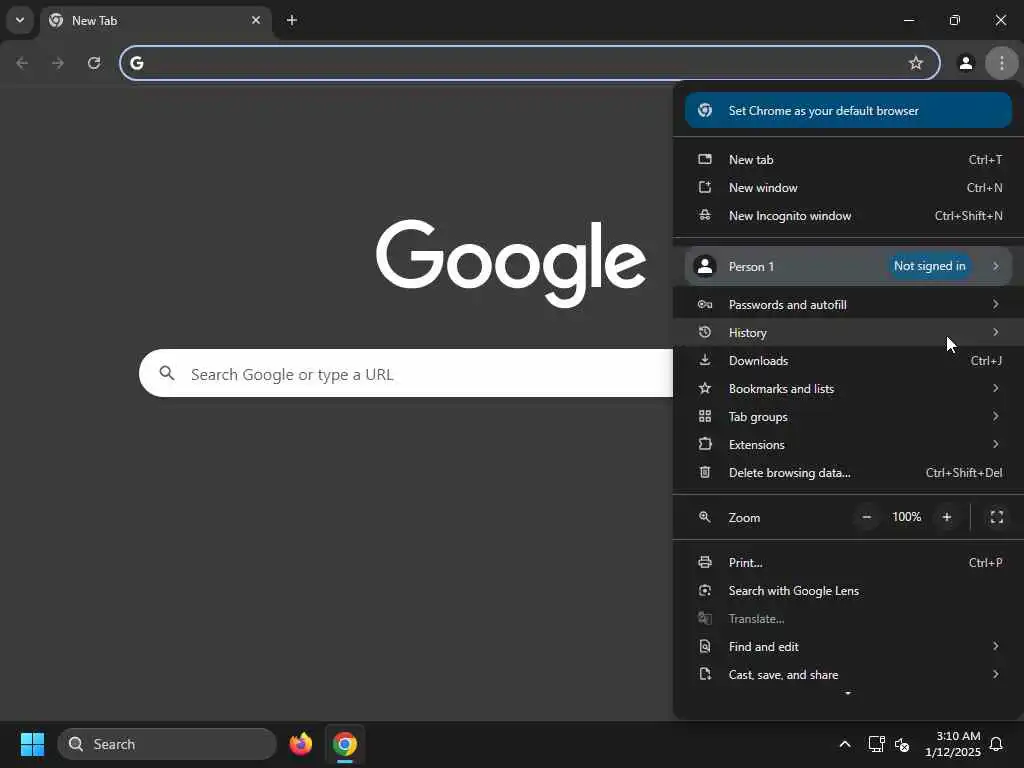Image resolution: width=1024 pixels, height=768 pixels.
Task: Choose Search with Google Lens
Action: point(848,590)
